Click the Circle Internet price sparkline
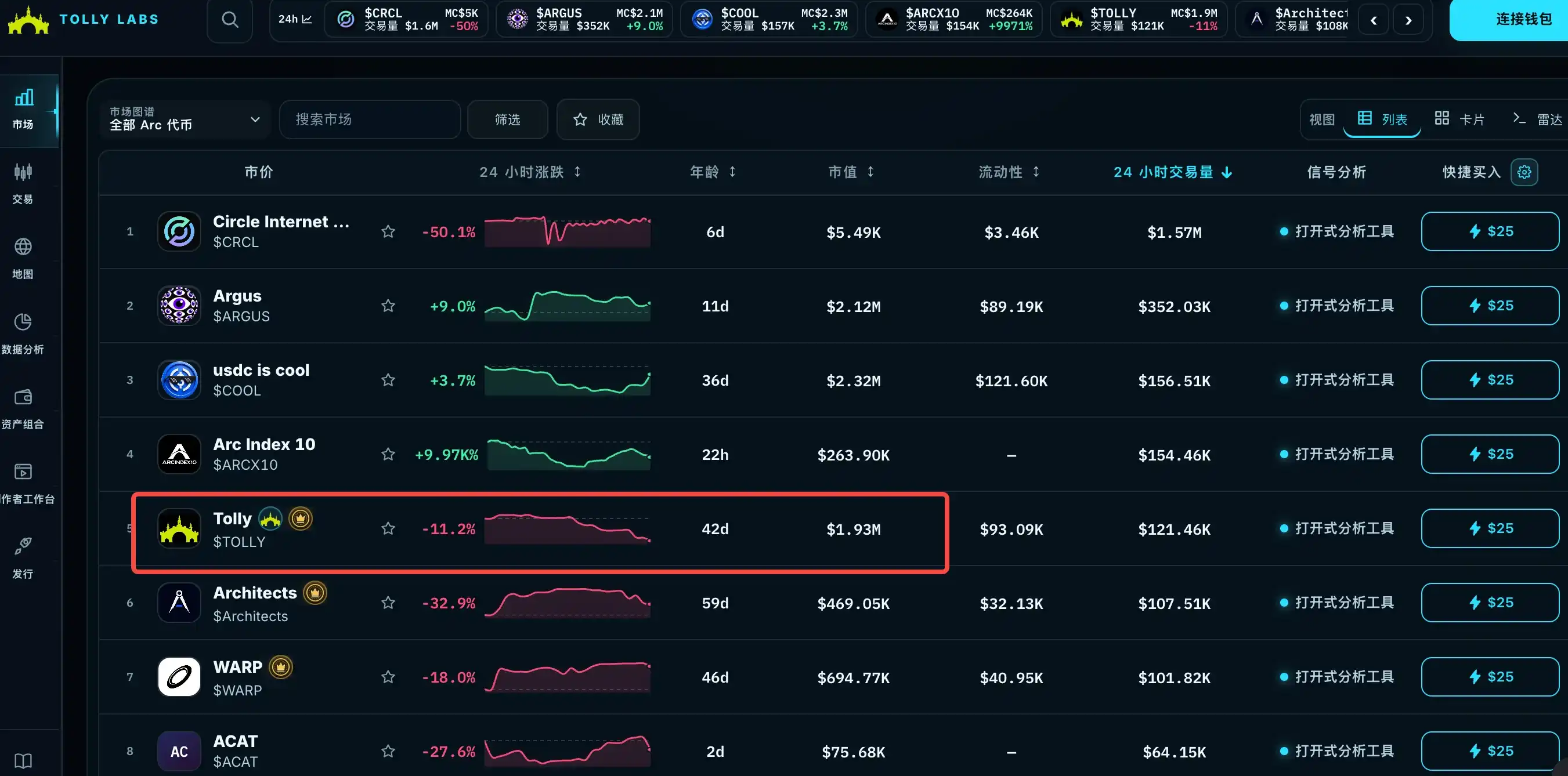 [568, 231]
